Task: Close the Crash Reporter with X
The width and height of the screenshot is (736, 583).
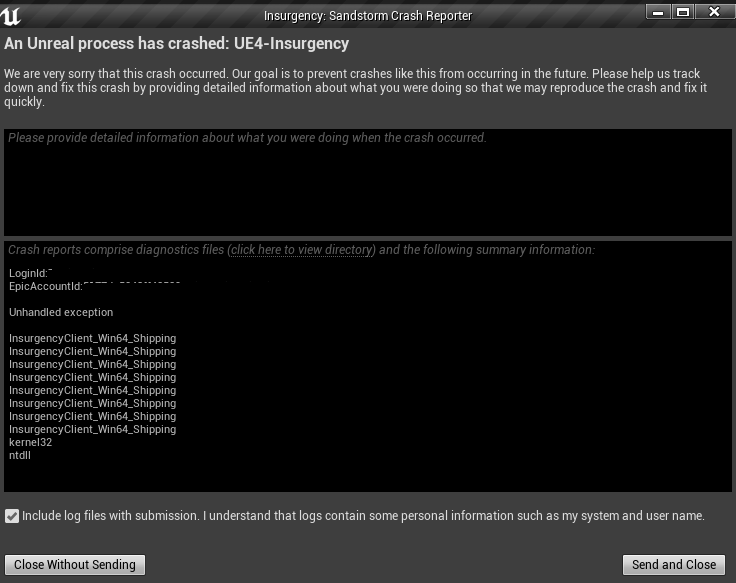Action: point(714,12)
